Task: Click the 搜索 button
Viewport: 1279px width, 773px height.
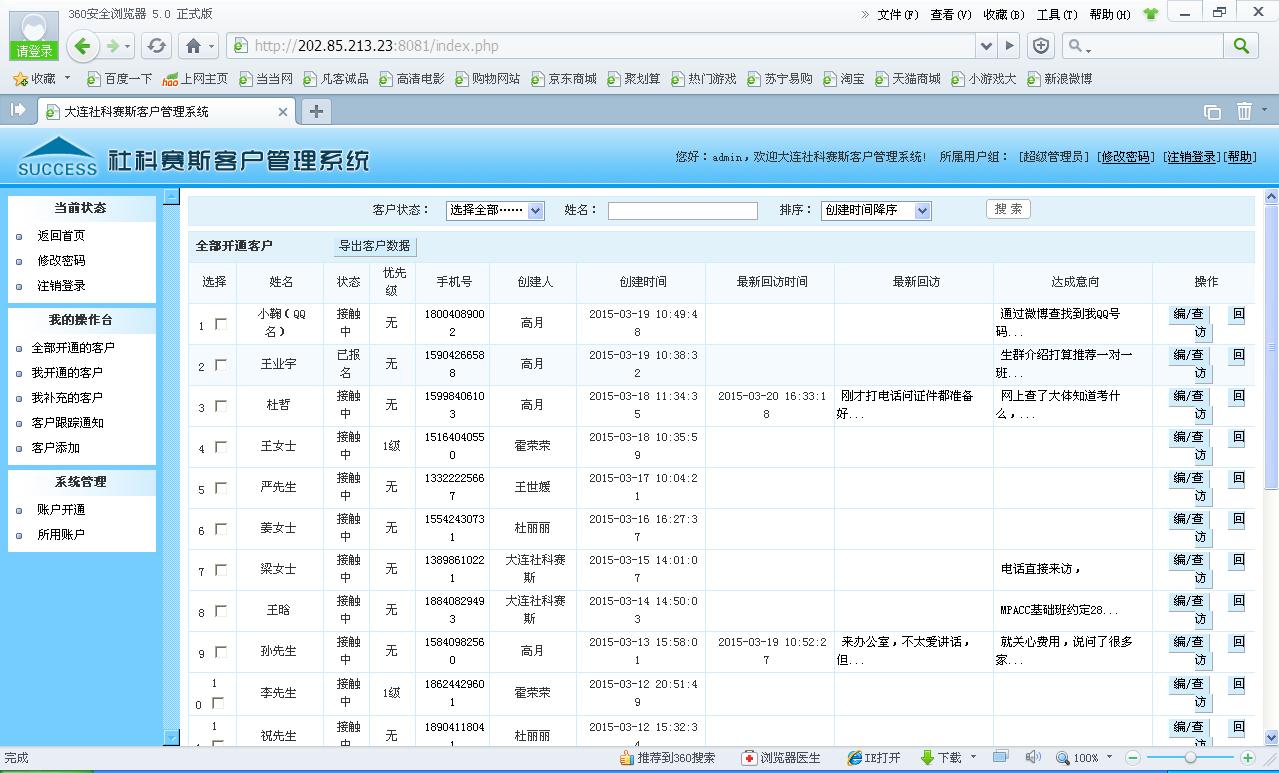Action: click(1008, 209)
